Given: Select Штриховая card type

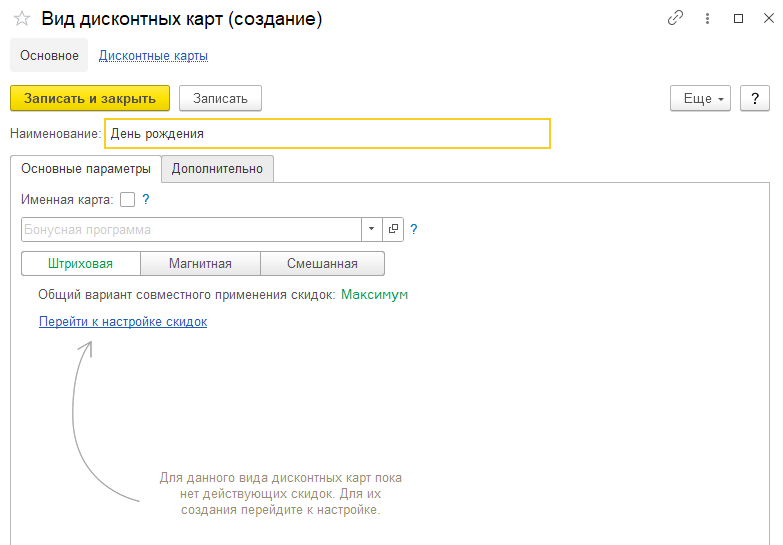Looking at the screenshot, I should pyautogui.click(x=80, y=263).
